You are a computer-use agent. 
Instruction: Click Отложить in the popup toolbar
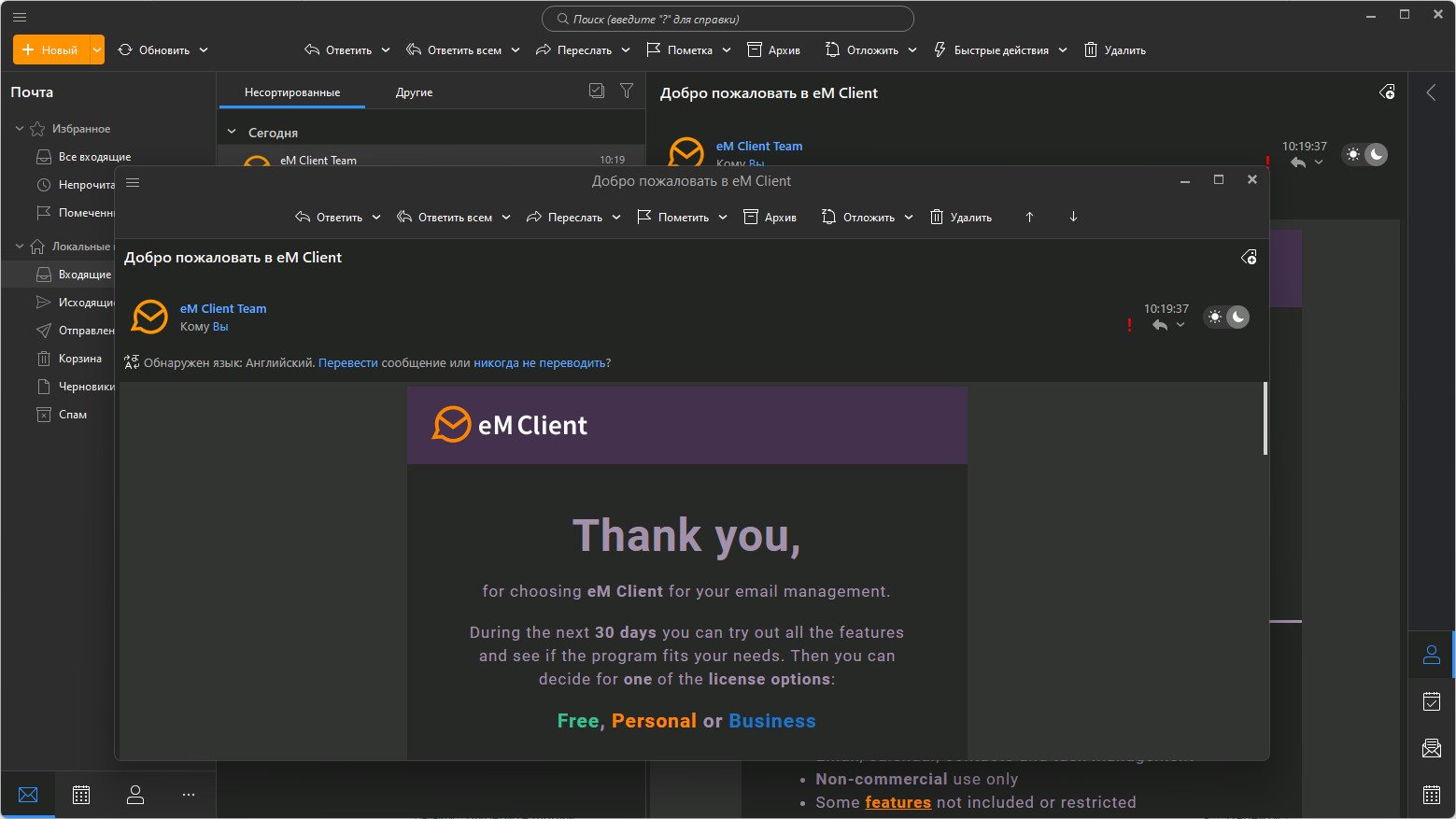[x=857, y=218]
